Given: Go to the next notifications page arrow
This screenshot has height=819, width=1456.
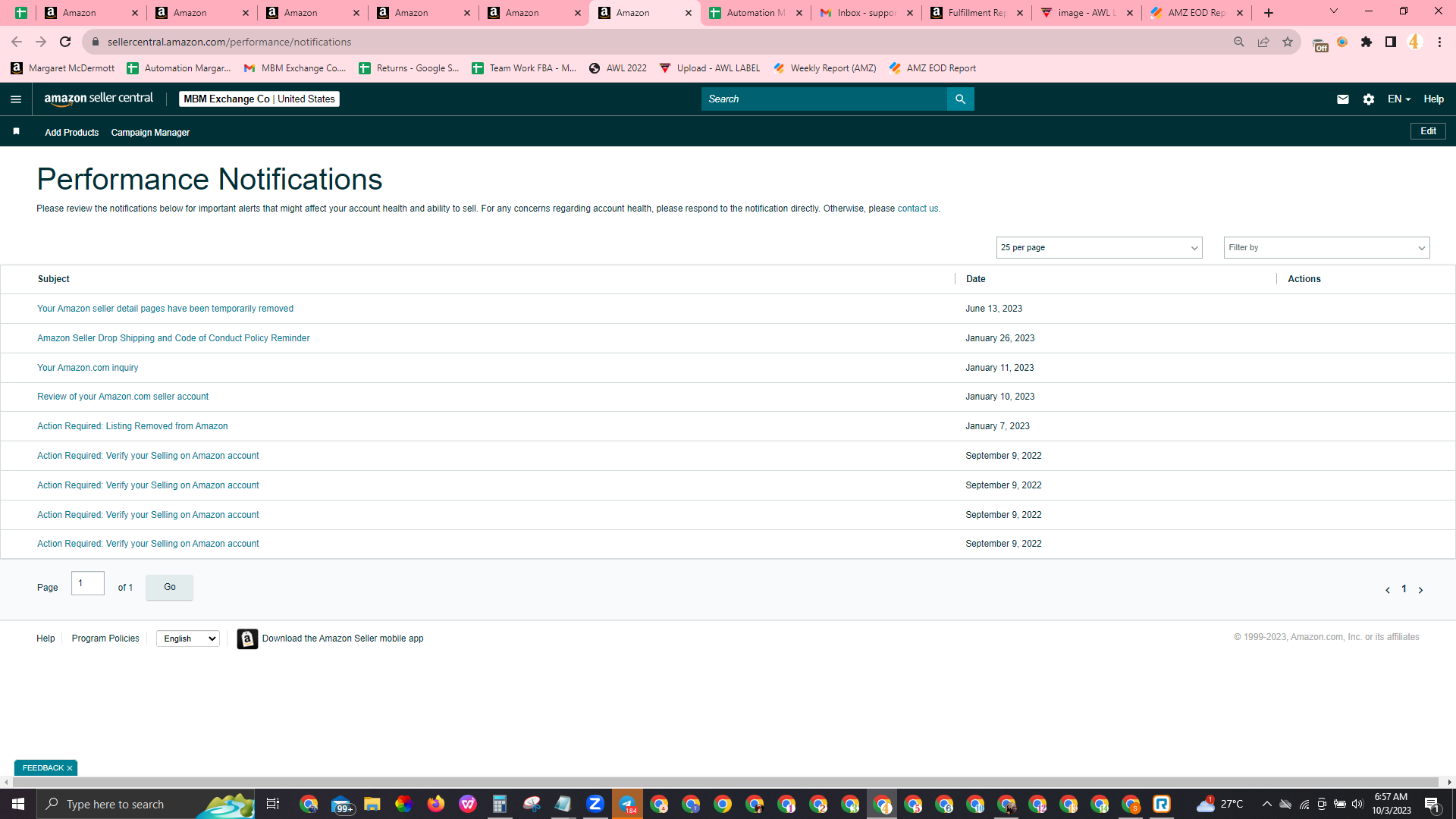Looking at the screenshot, I should 1420,590.
